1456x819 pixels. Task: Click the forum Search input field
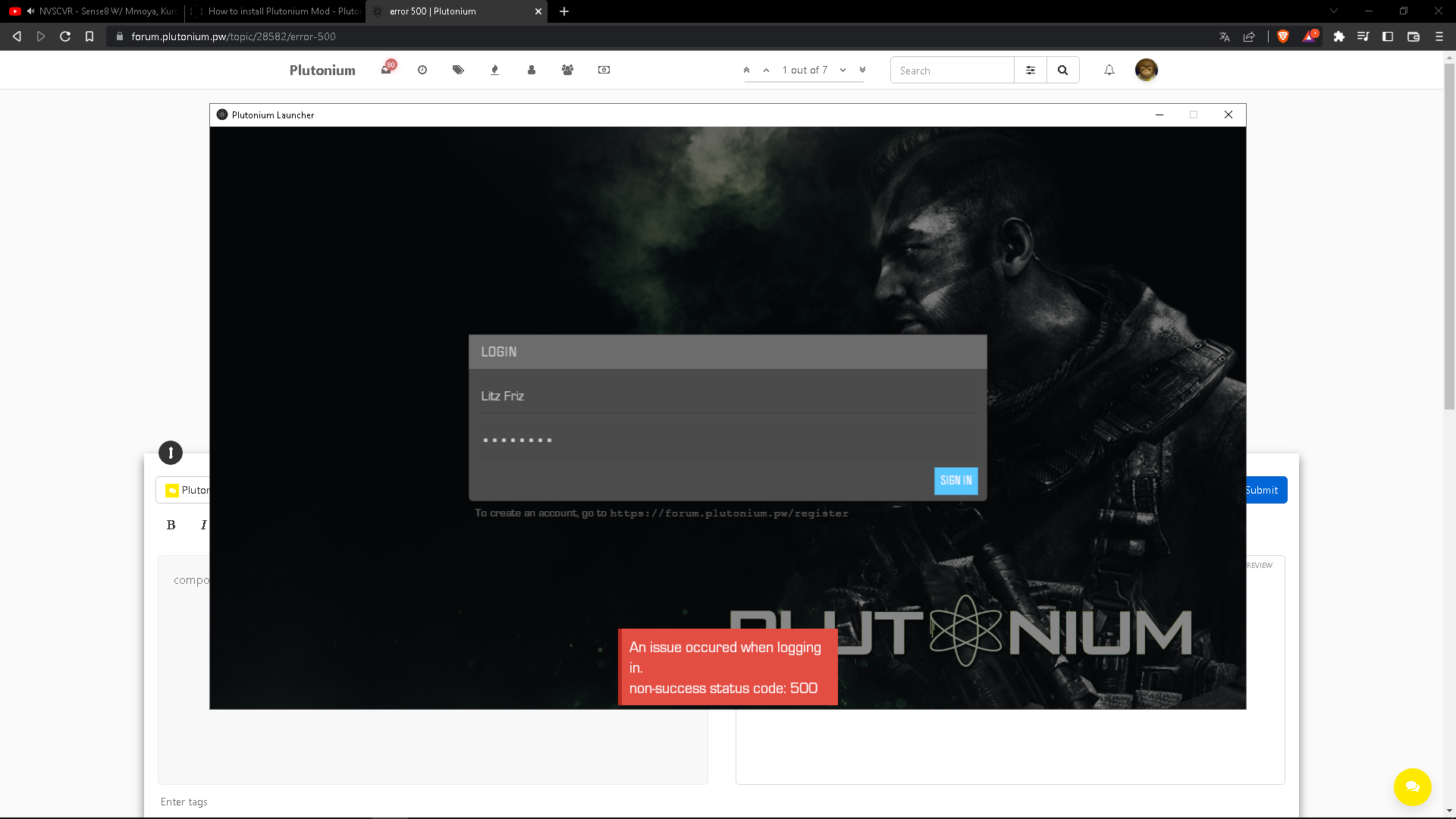[952, 70]
